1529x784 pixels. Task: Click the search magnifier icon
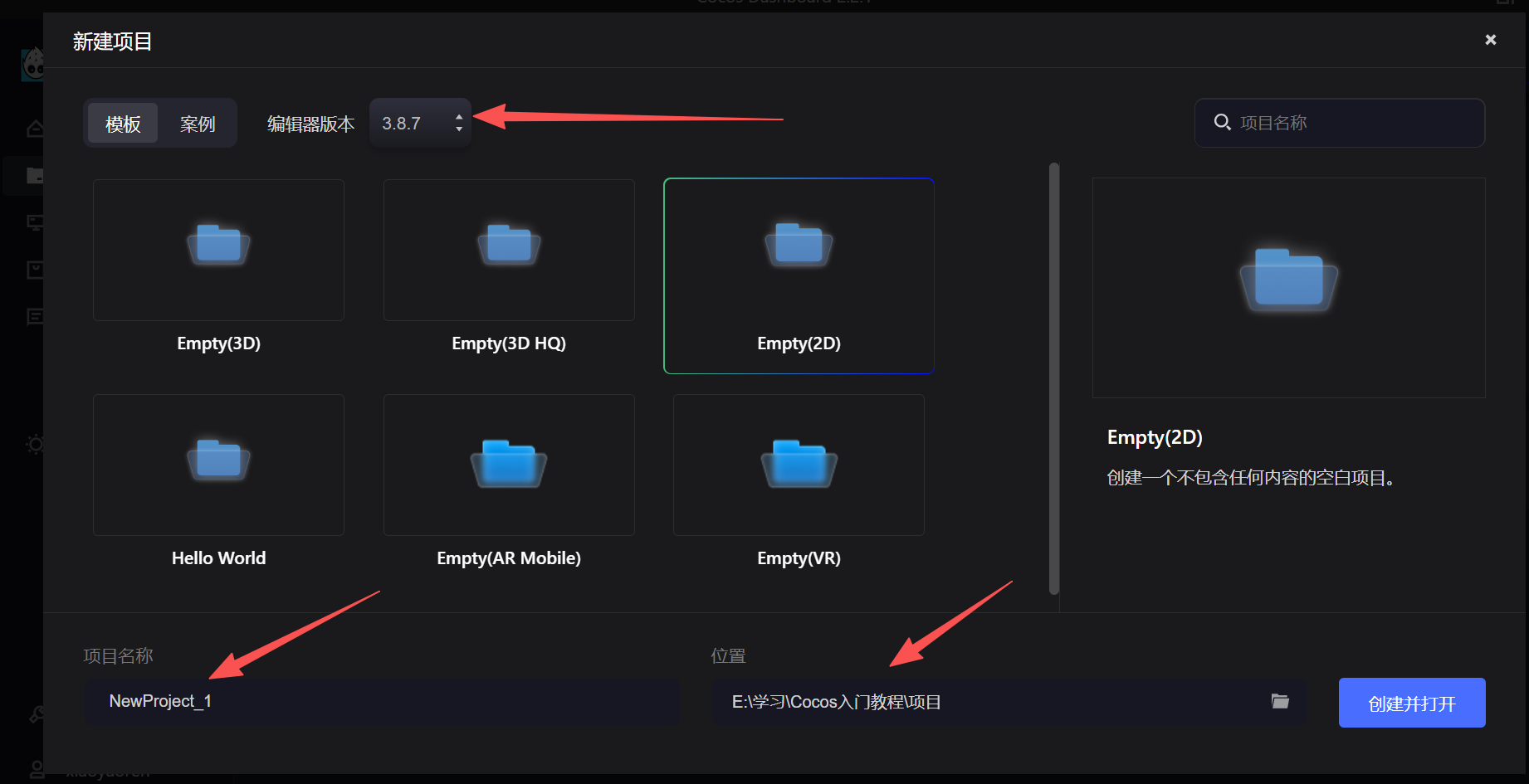pyautogui.click(x=1222, y=123)
